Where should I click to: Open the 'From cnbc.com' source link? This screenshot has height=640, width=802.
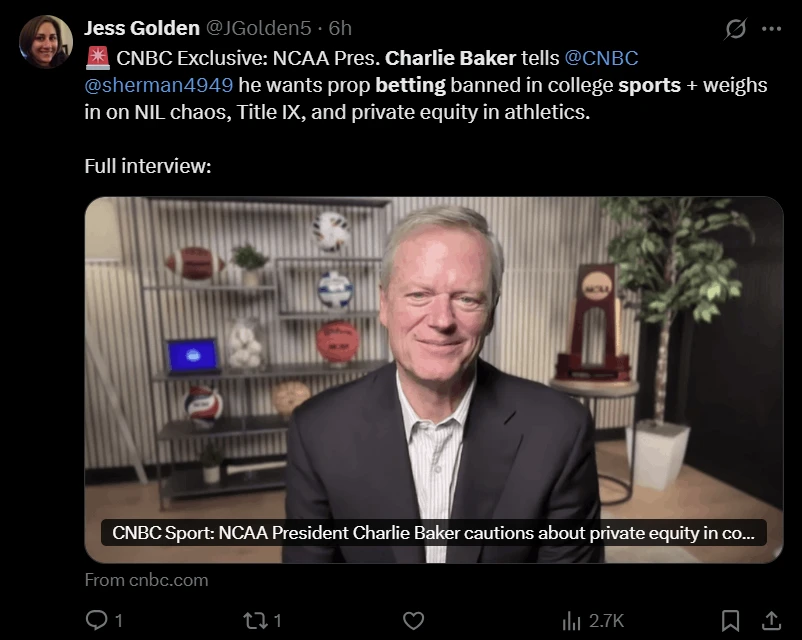pos(146,579)
